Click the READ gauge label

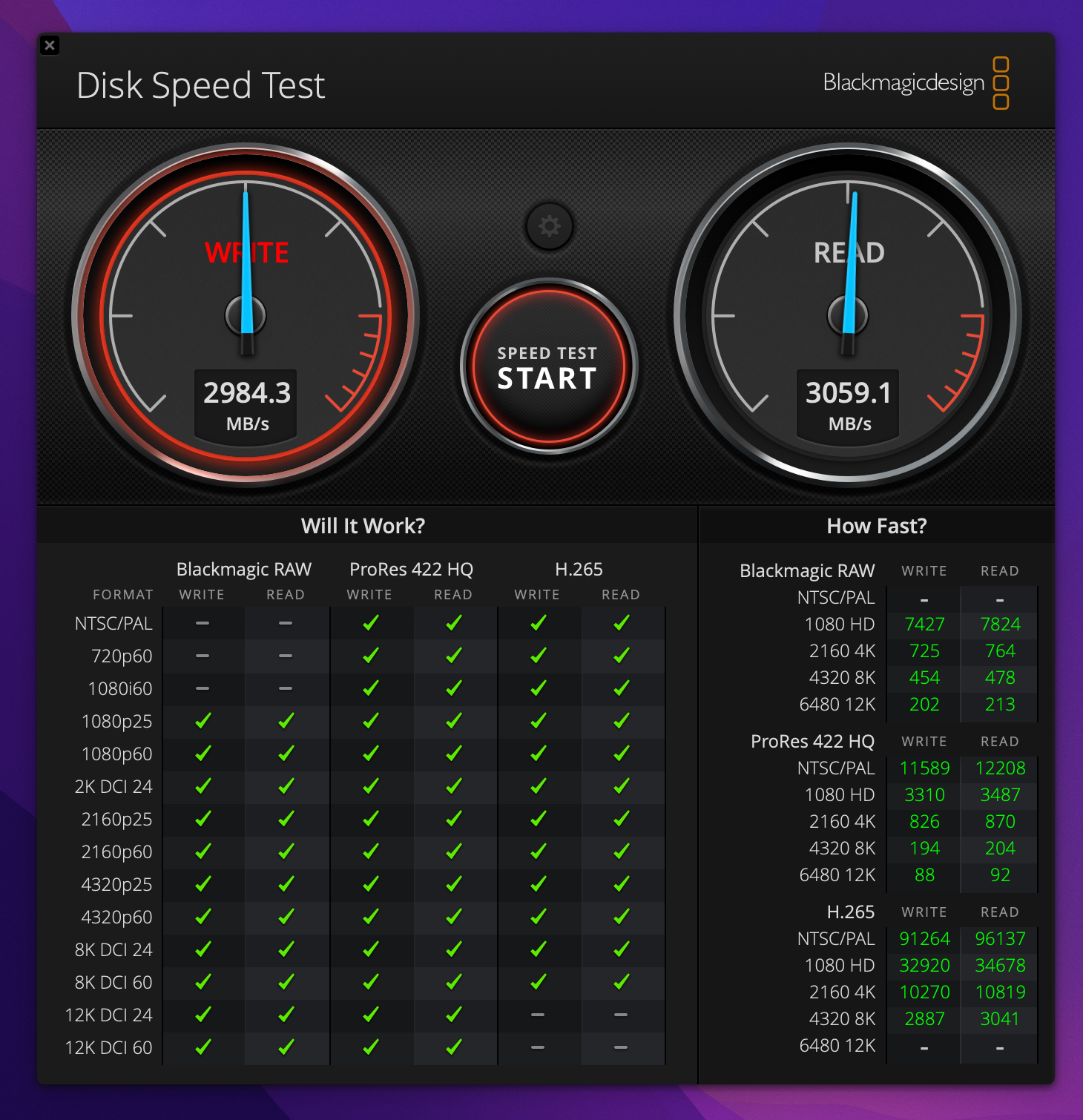(849, 253)
